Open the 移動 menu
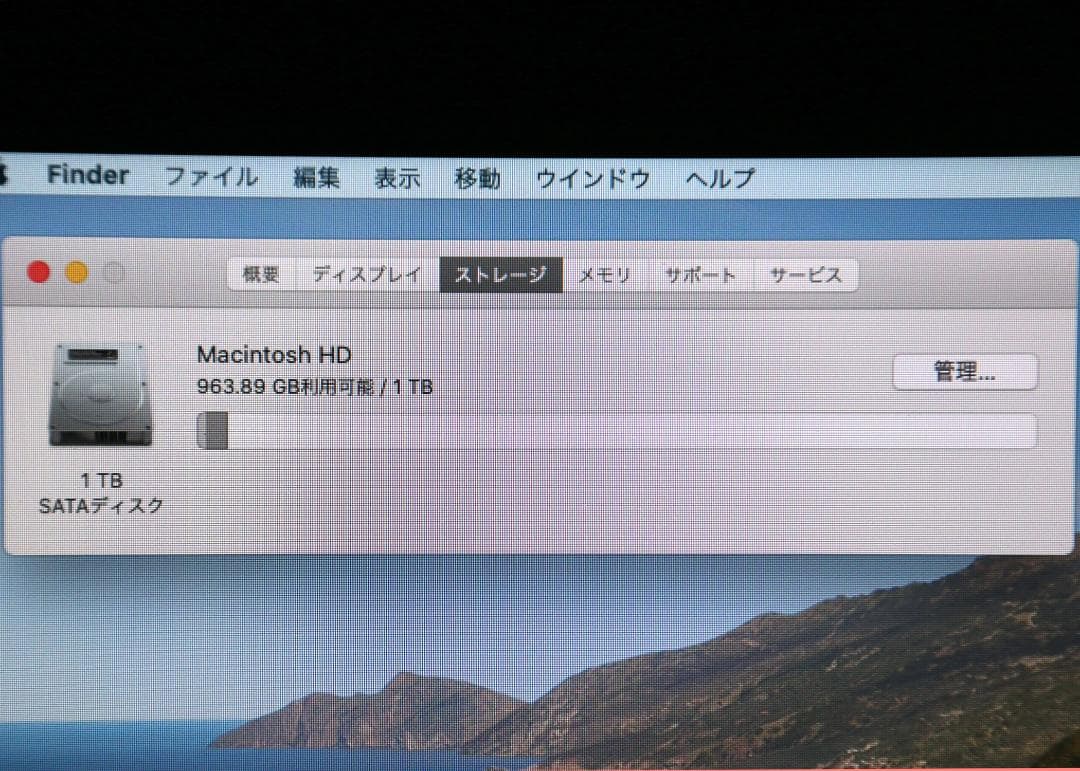 [477, 177]
